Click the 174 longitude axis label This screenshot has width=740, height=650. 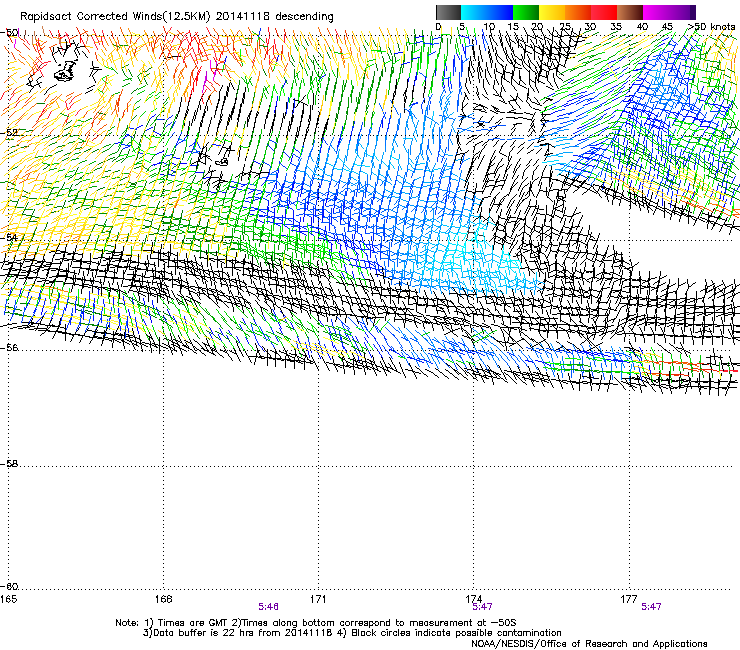pos(473,599)
